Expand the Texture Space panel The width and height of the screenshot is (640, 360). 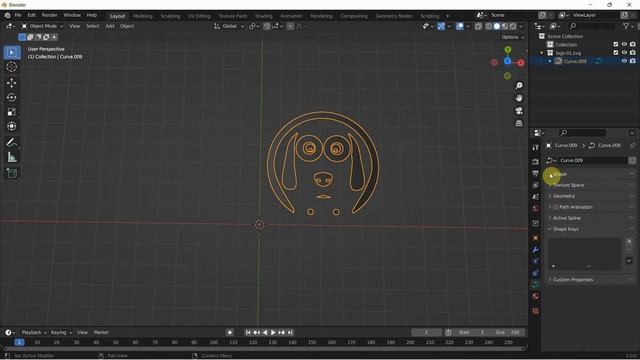click(568, 185)
